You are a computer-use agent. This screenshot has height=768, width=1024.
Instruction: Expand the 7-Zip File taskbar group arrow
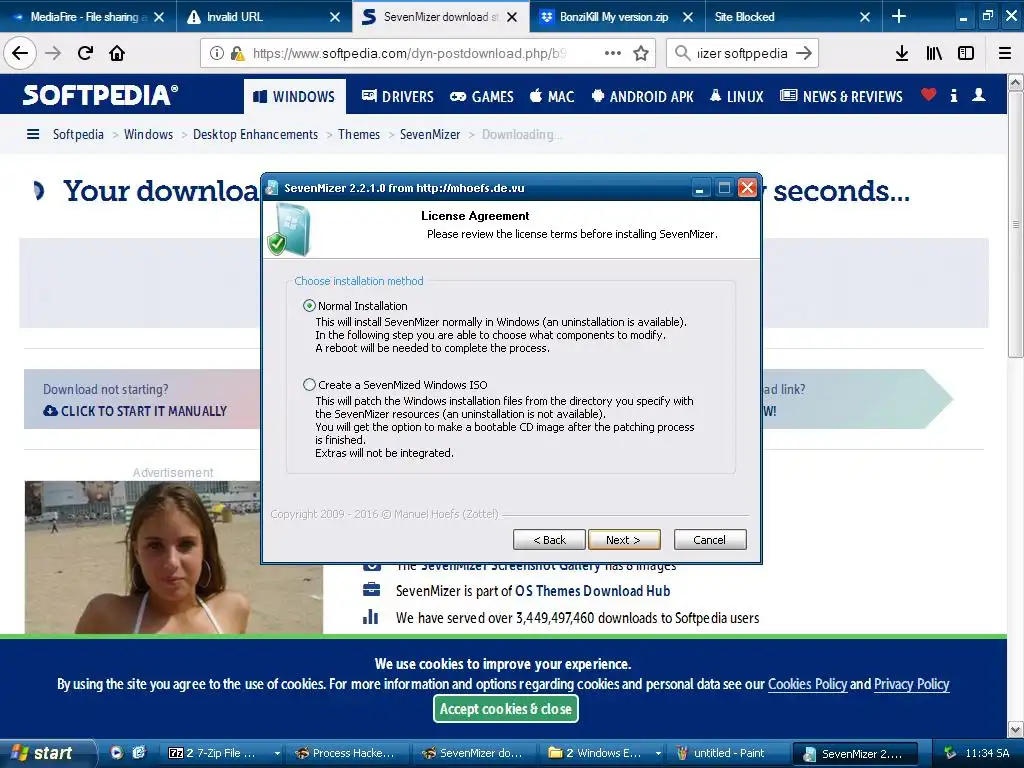[277, 753]
